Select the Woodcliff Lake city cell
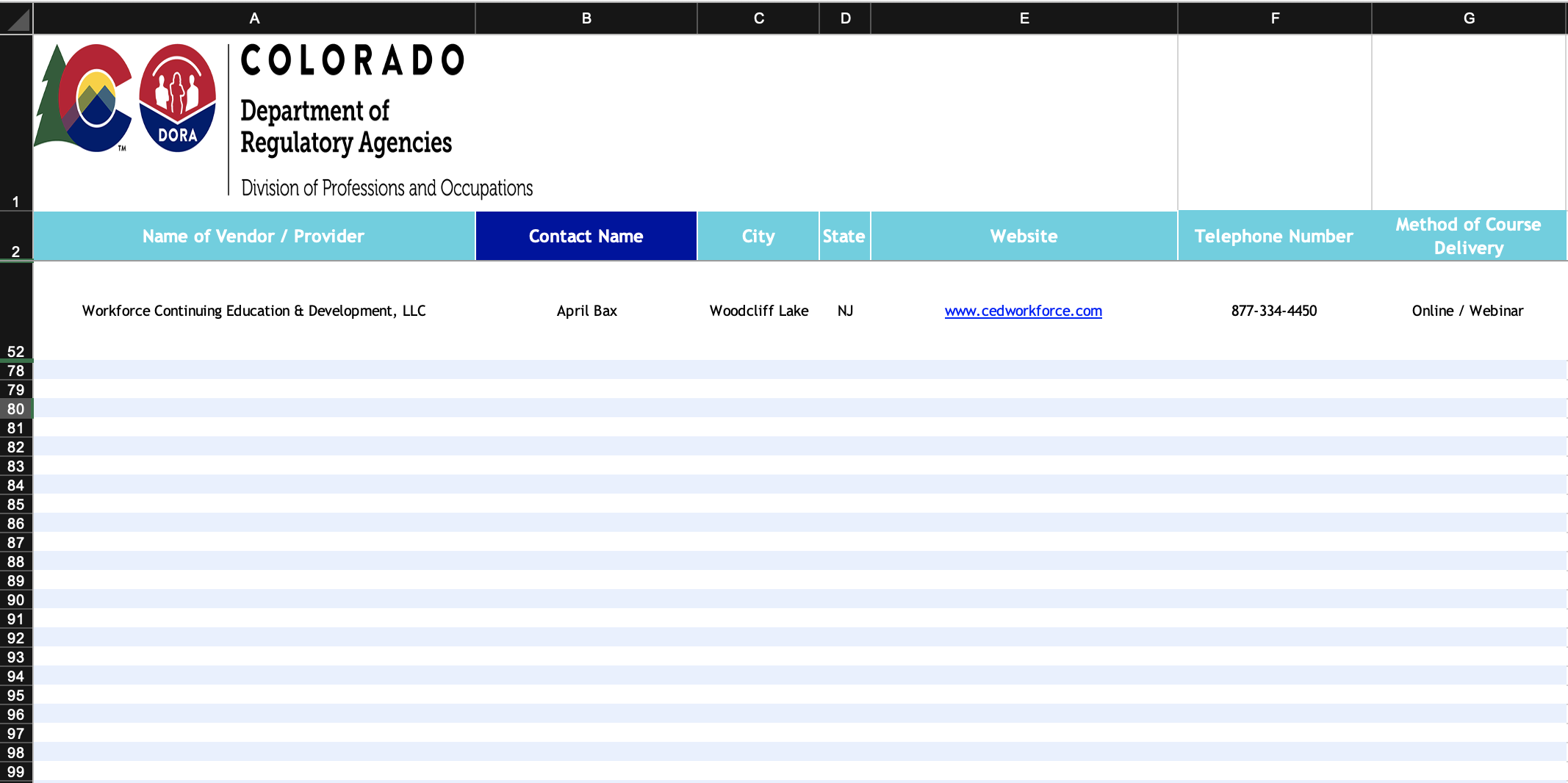Viewport: 1568px width, 783px height. click(x=758, y=311)
